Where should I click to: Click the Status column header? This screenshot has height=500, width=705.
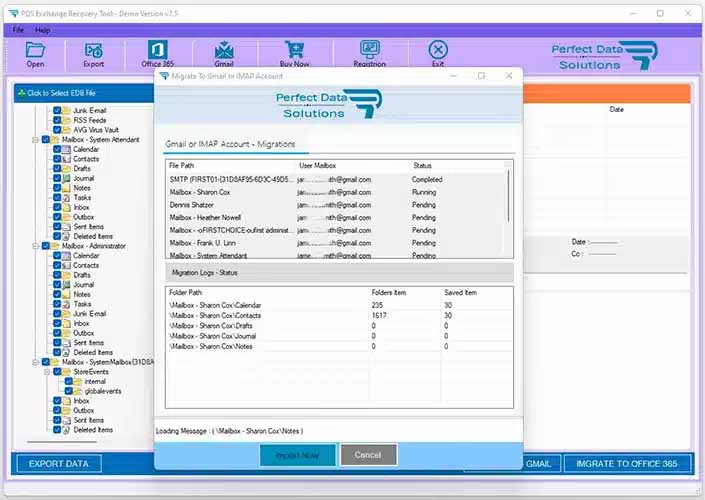[422, 165]
